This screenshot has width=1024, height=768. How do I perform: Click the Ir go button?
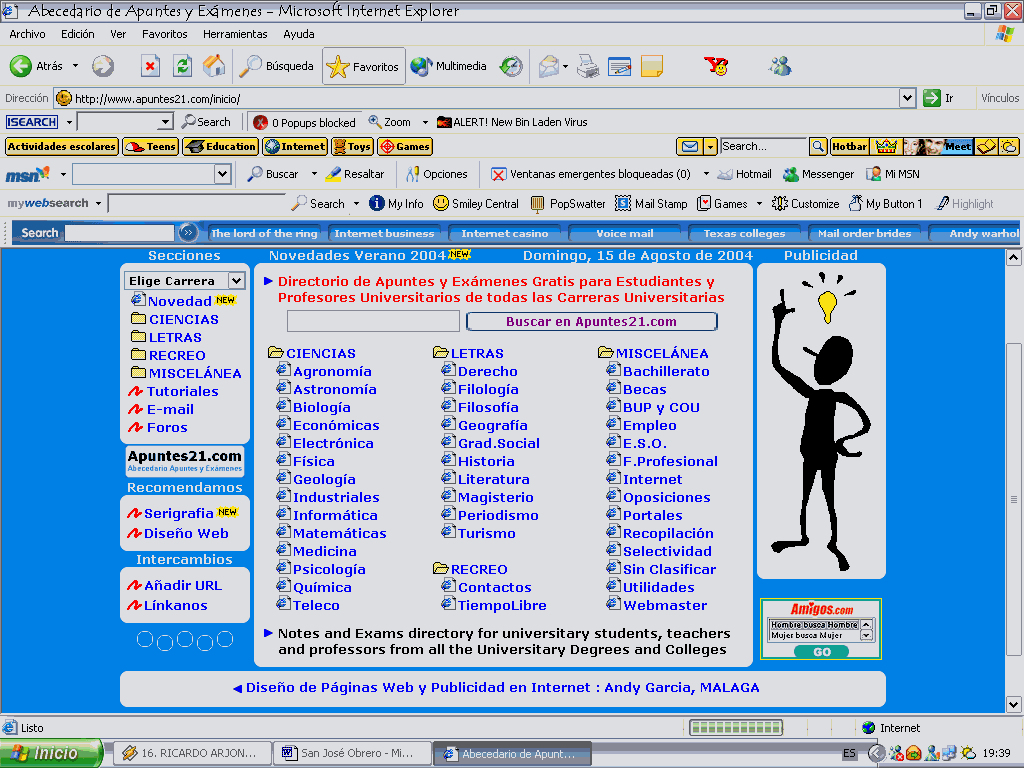coord(938,98)
